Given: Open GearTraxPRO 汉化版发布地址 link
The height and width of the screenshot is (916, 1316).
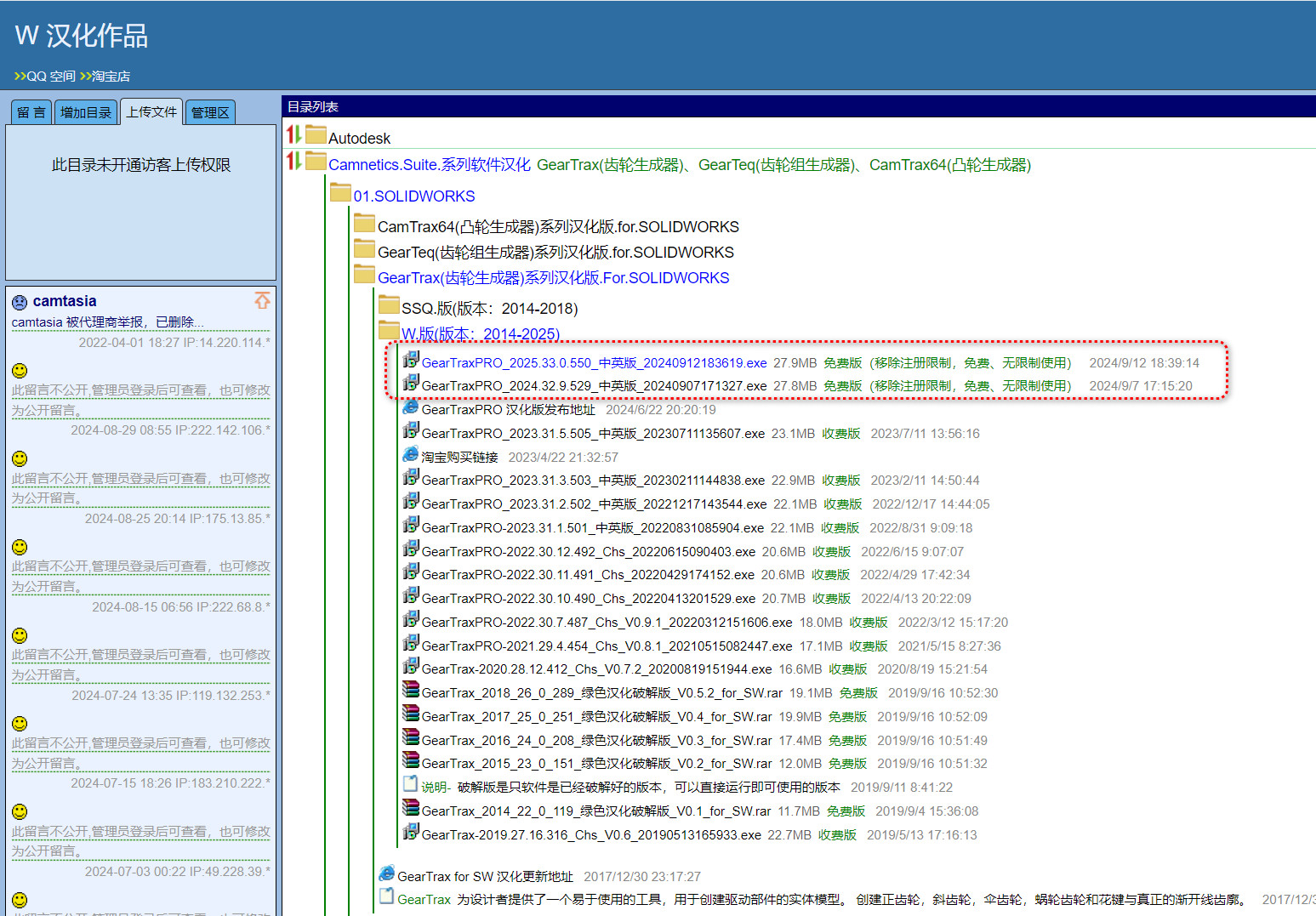Looking at the screenshot, I should click(x=508, y=410).
